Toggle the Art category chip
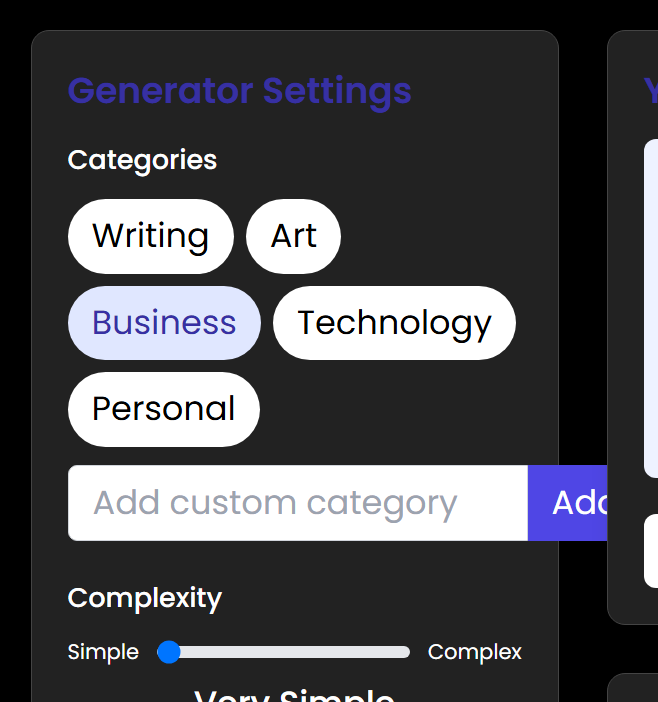658x702 pixels. click(293, 237)
